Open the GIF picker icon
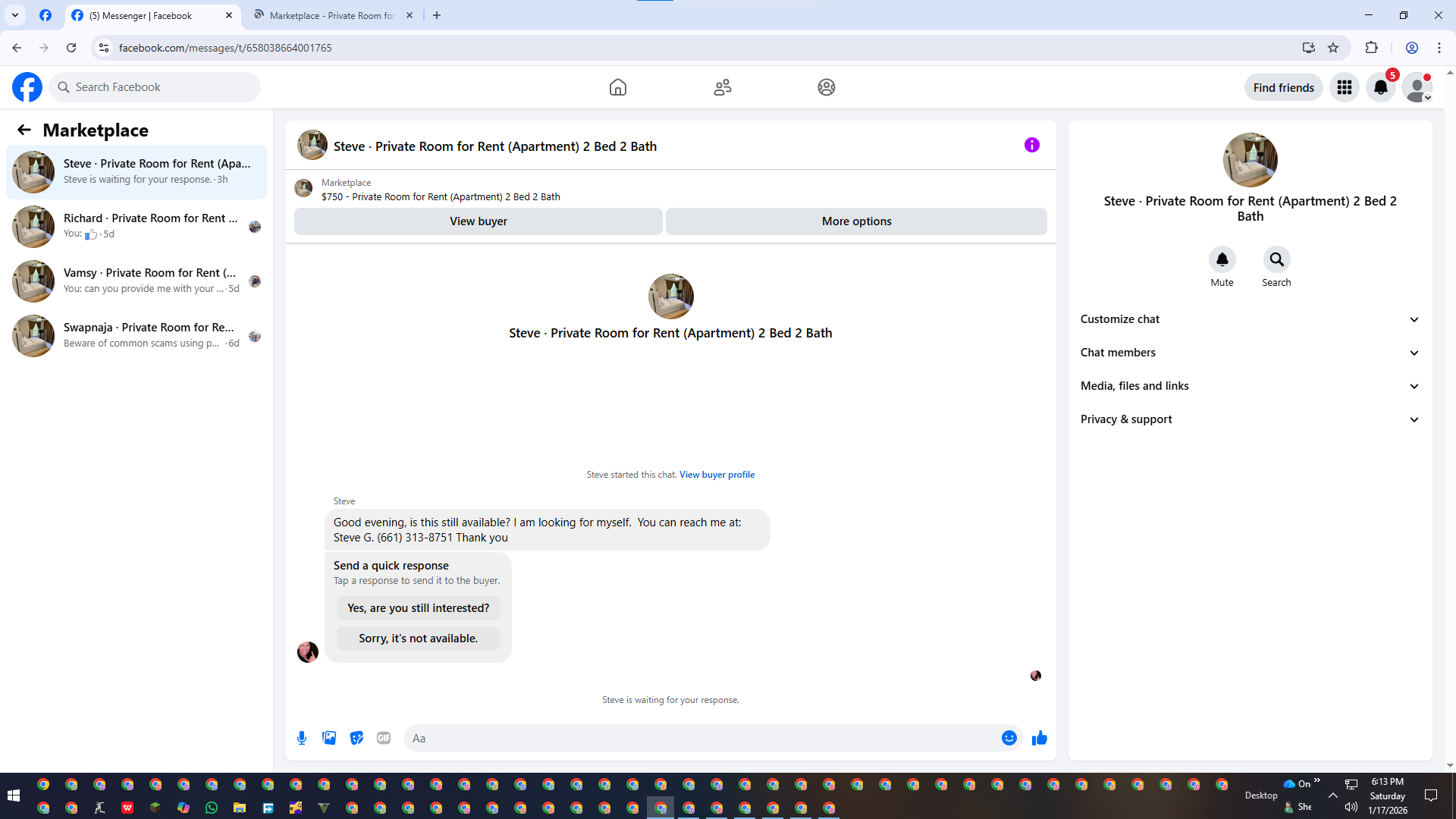The image size is (1456, 819). click(x=384, y=738)
